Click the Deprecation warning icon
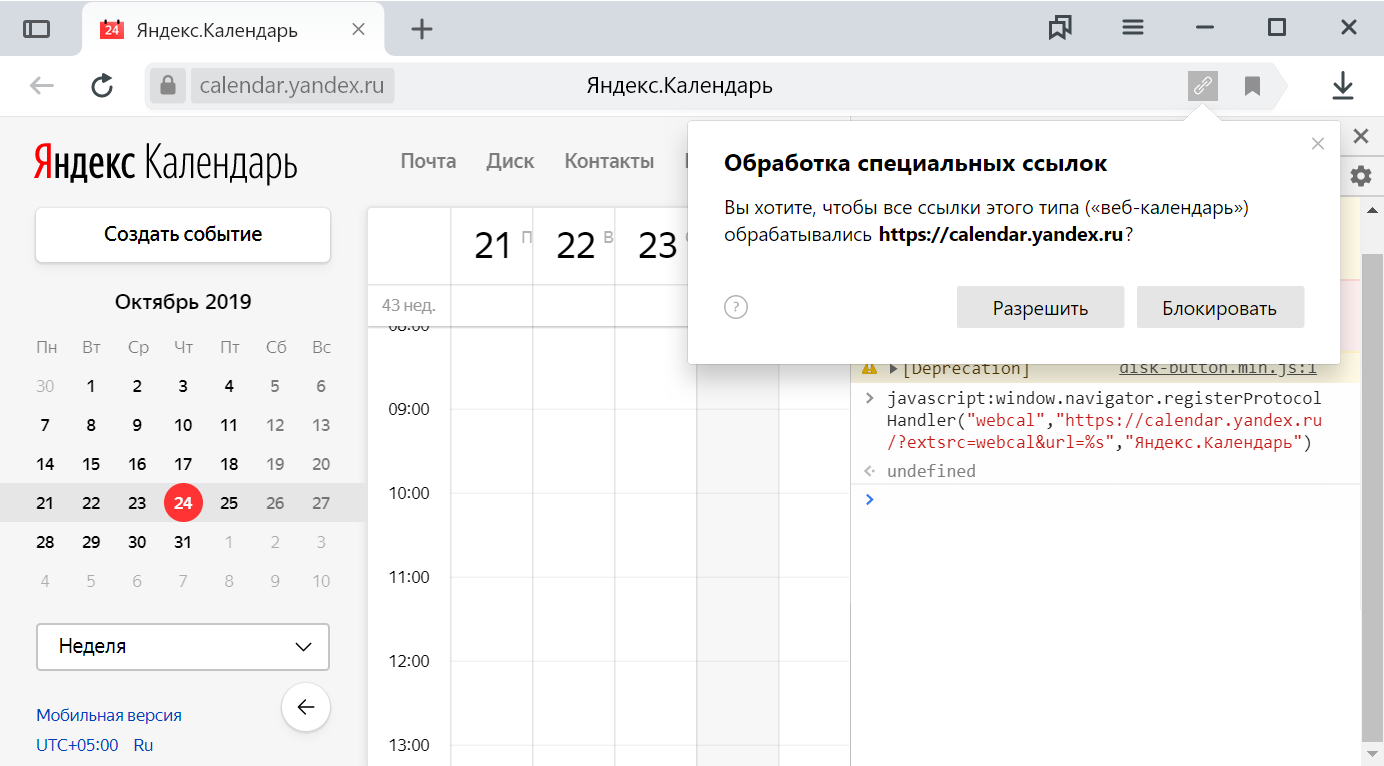 point(869,368)
